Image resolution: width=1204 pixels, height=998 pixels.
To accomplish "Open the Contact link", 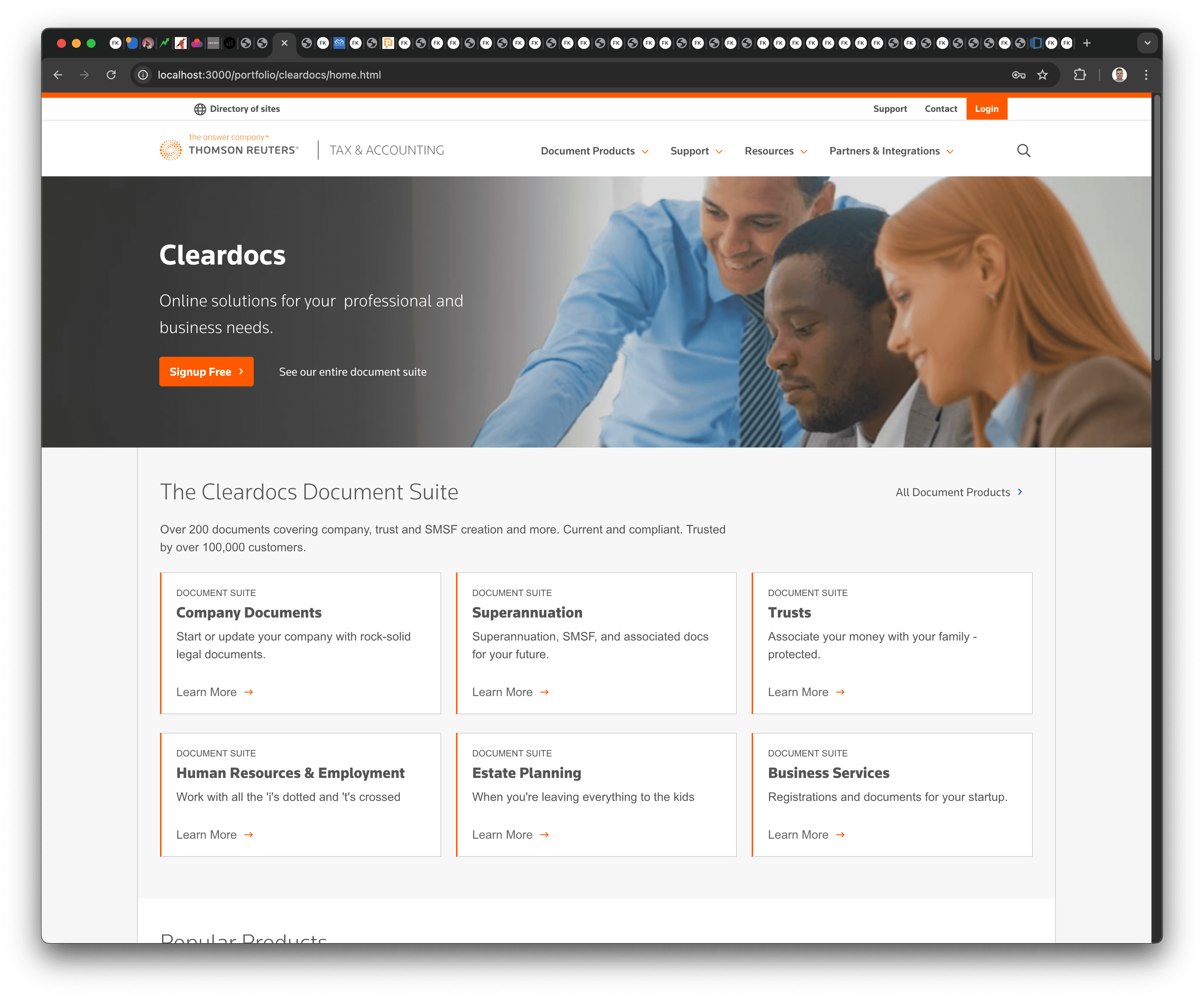I will point(941,109).
